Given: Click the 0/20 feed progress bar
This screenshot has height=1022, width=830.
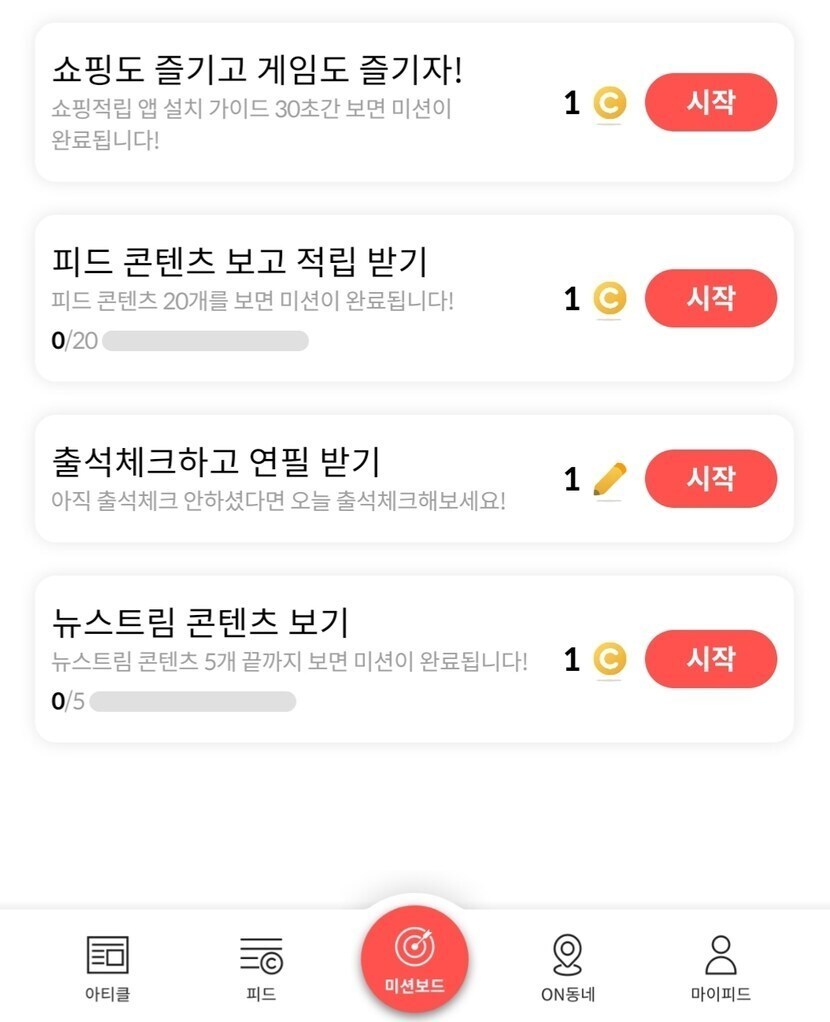Looking at the screenshot, I should coord(205,341).
